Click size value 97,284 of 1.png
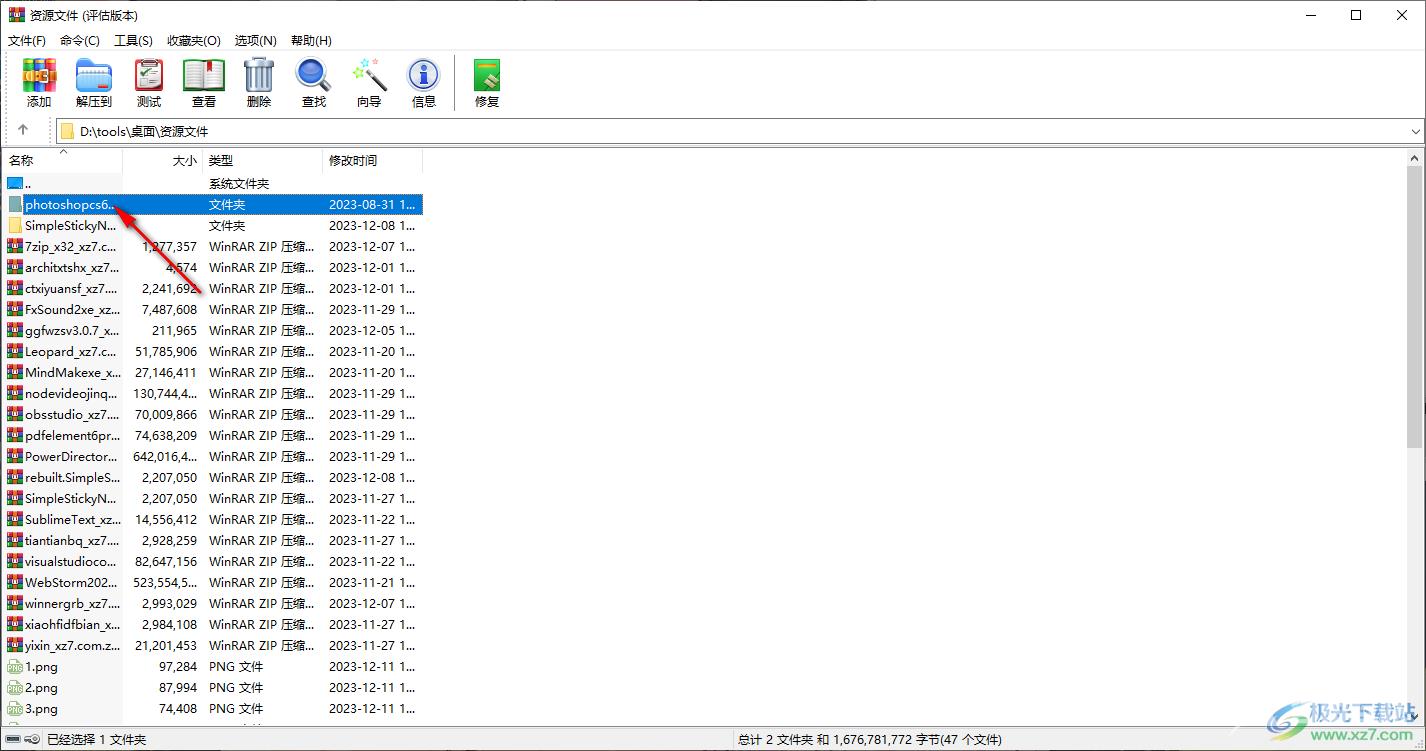 pyautogui.click(x=178, y=666)
